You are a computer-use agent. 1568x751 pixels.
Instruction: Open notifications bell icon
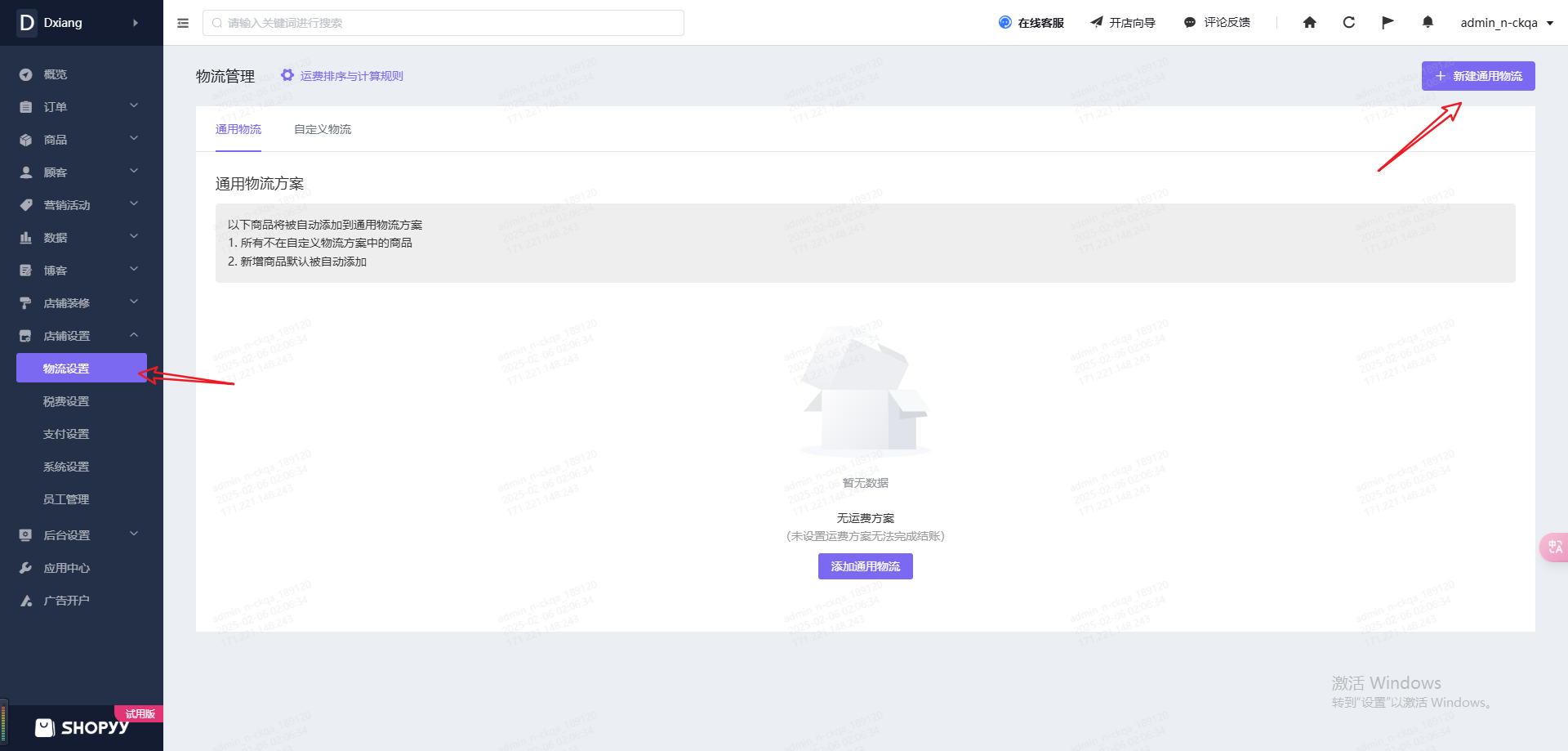coord(1428,23)
